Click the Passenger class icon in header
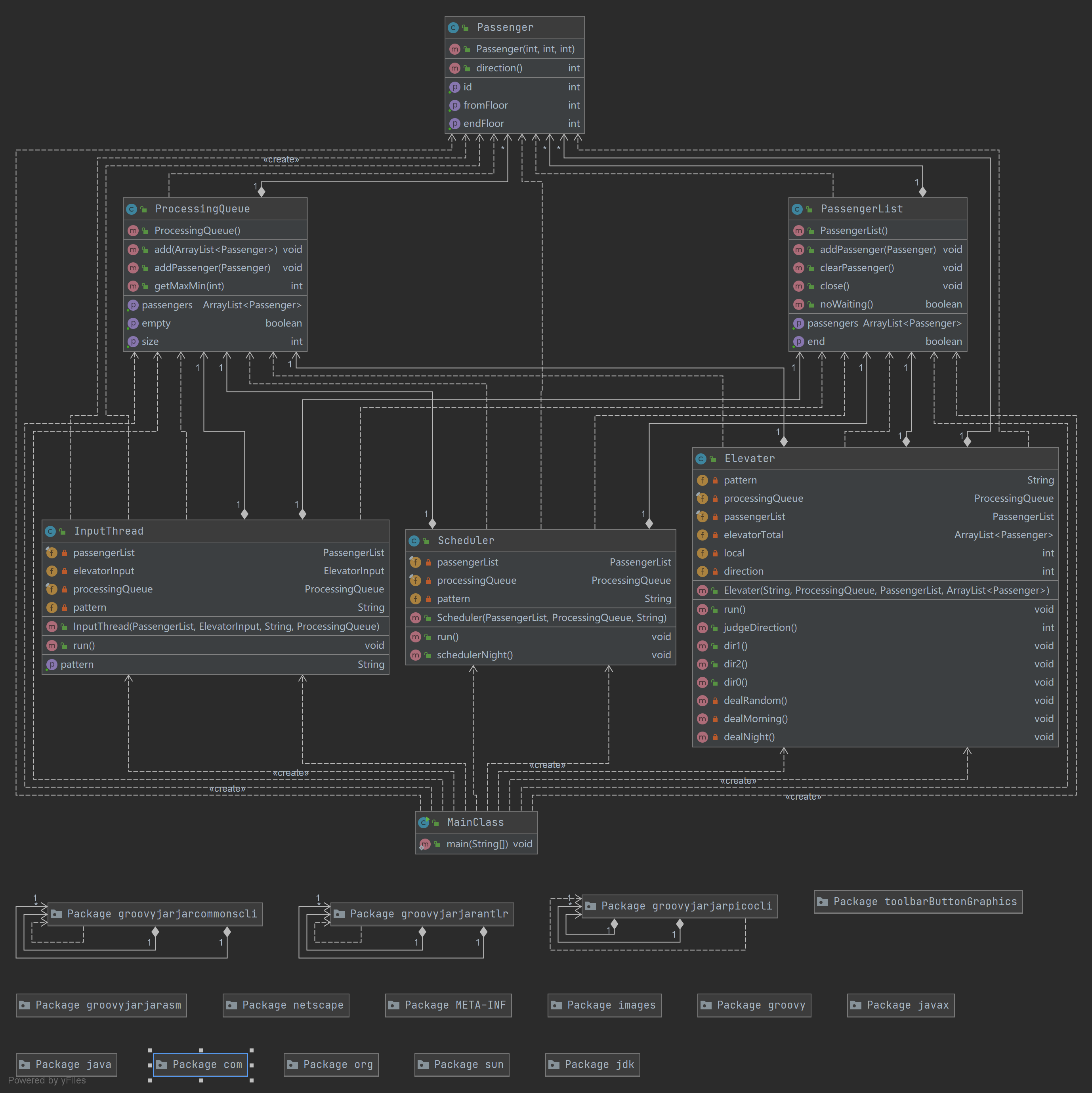1092x1093 pixels. (453, 28)
